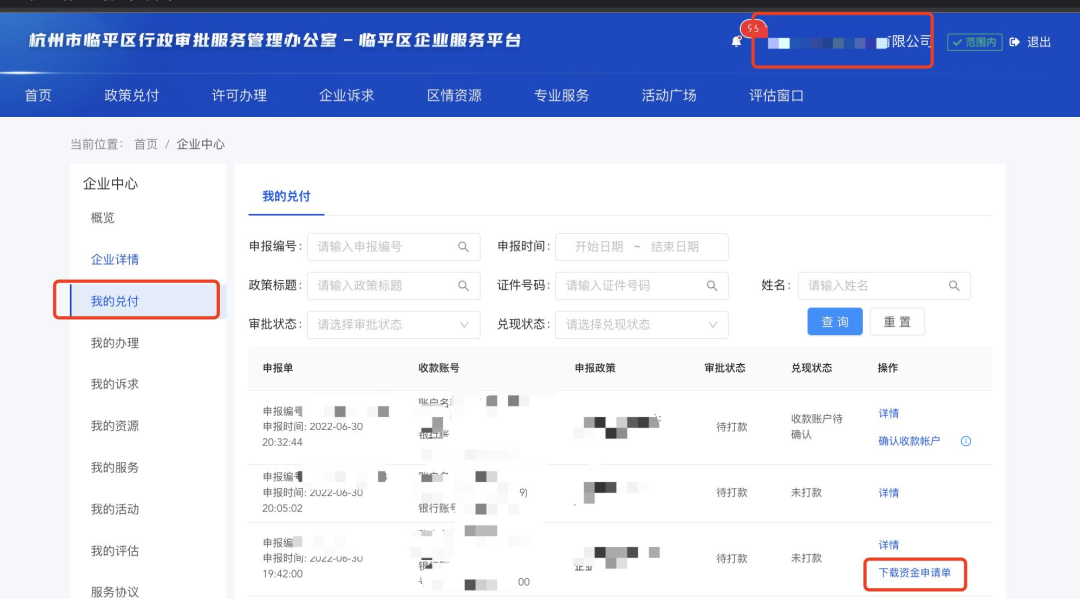Open 专业服务 navigation menu
Image resolution: width=1080 pixels, height=599 pixels.
pyautogui.click(x=561, y=96)
